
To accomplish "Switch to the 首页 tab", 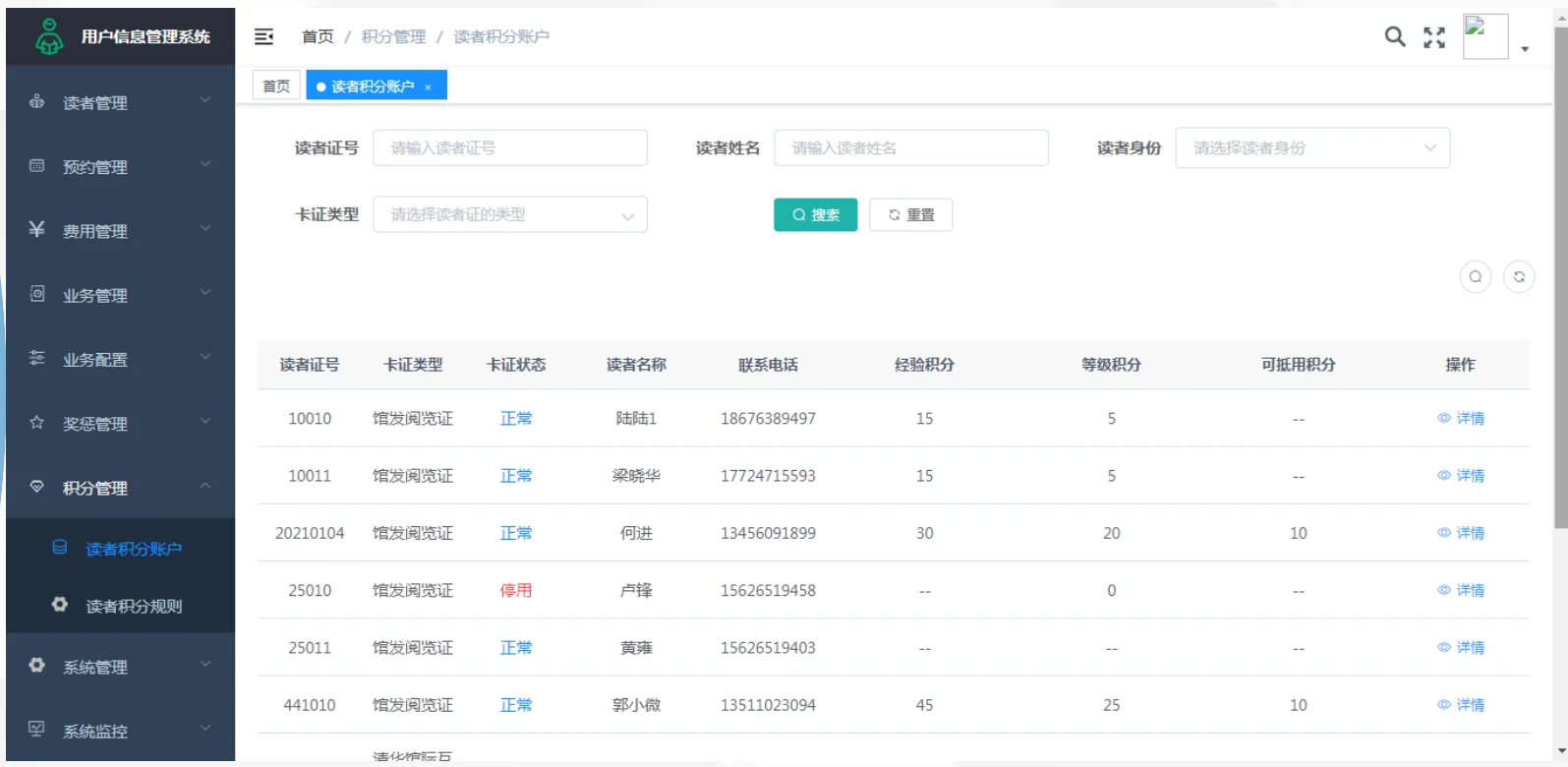I will [276, 87].
